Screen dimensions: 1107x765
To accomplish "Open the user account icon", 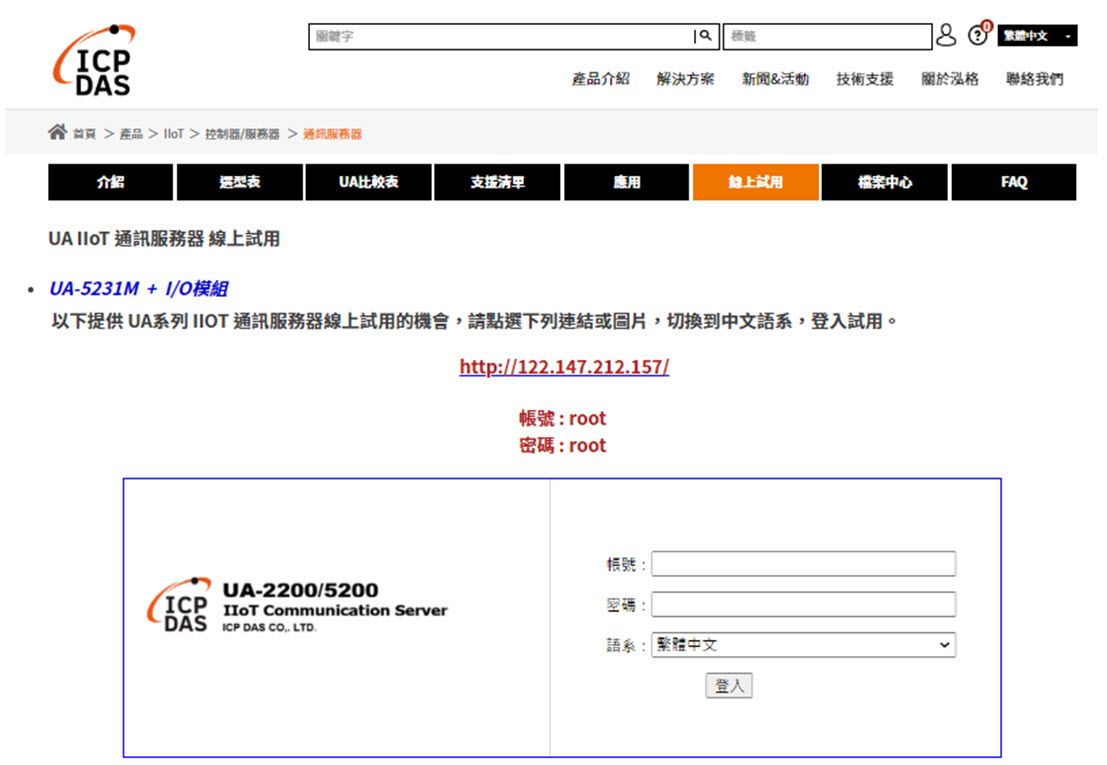I will [x=945, y=35].
